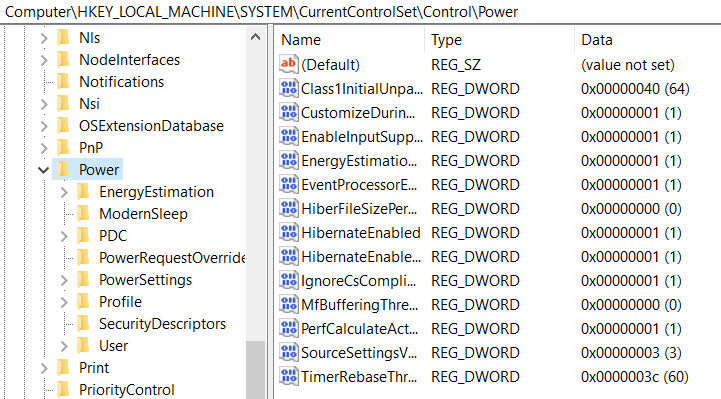Click the NodeInterfaces folder icon
Viewport: 721px width, 399px height.
[63, 60]
